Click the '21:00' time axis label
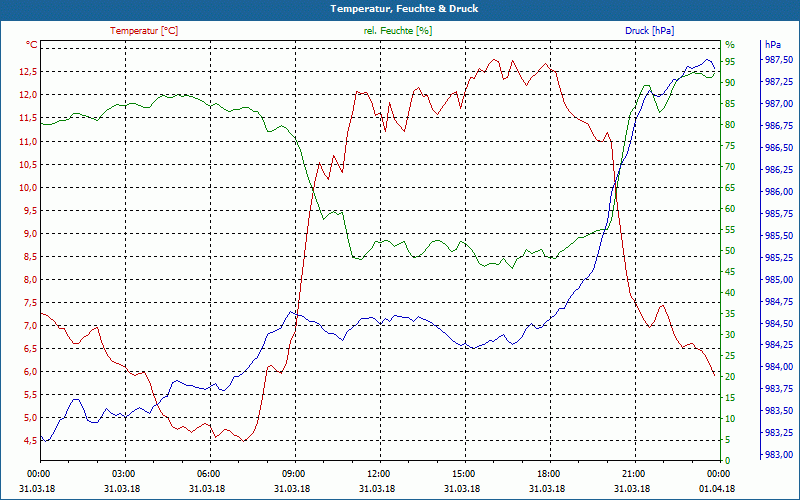Viewport: 800px width, 500px height. 634,473
